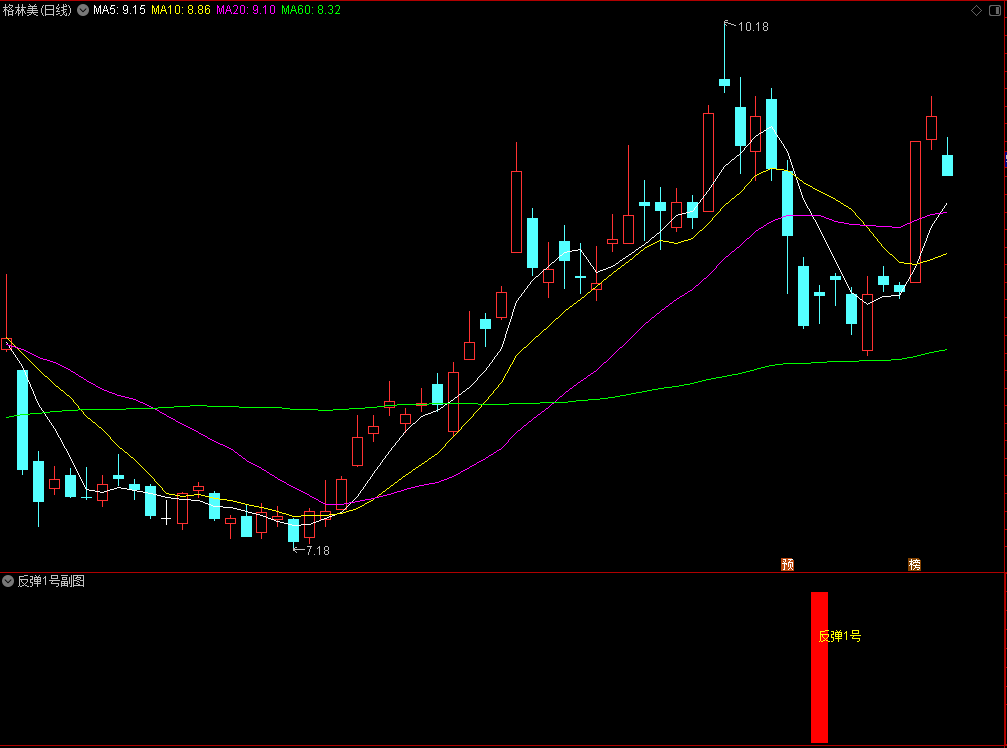Image resolution: width=1007 pixels, height=748 pixels.
Task: Click the MA5: 9.15 indicator label
Action: (119, 10)
